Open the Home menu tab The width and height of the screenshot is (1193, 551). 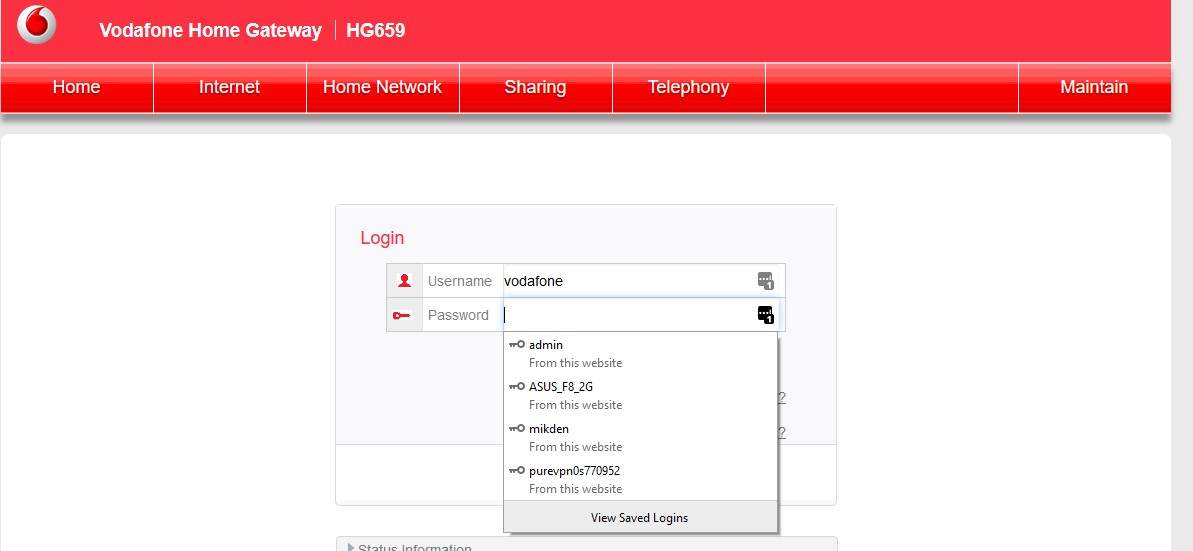tap(77, 88)
